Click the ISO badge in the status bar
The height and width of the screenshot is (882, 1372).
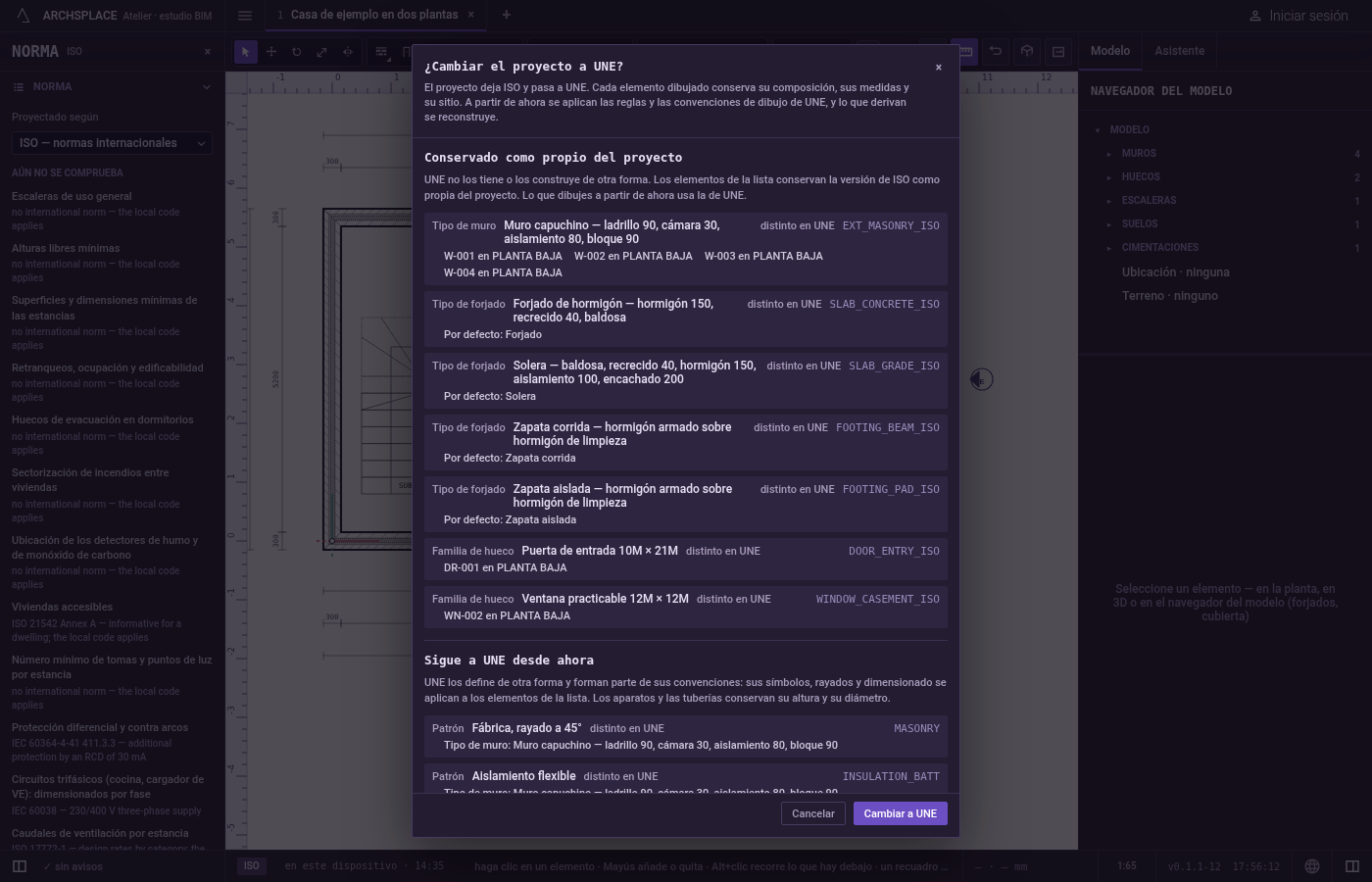tap(252, 866)
